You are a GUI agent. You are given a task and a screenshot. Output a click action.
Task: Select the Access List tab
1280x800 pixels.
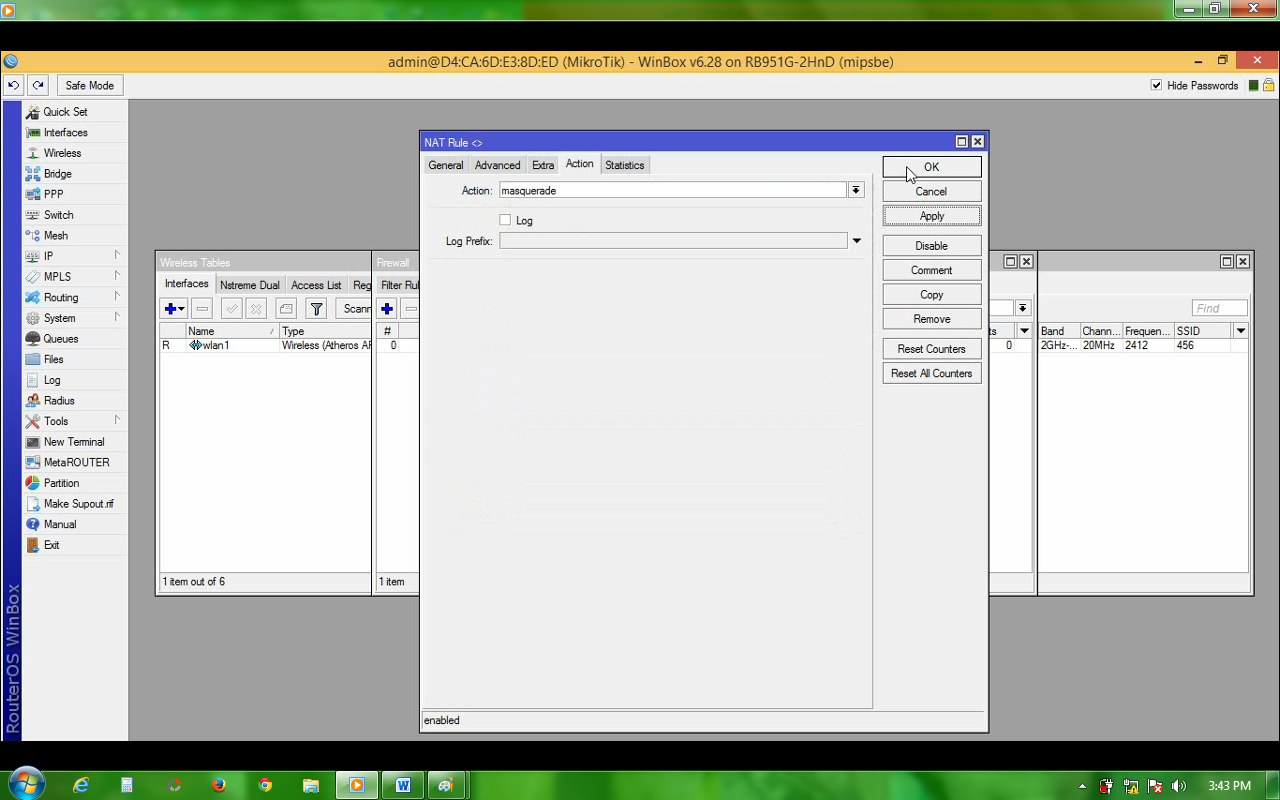point(316,285)
